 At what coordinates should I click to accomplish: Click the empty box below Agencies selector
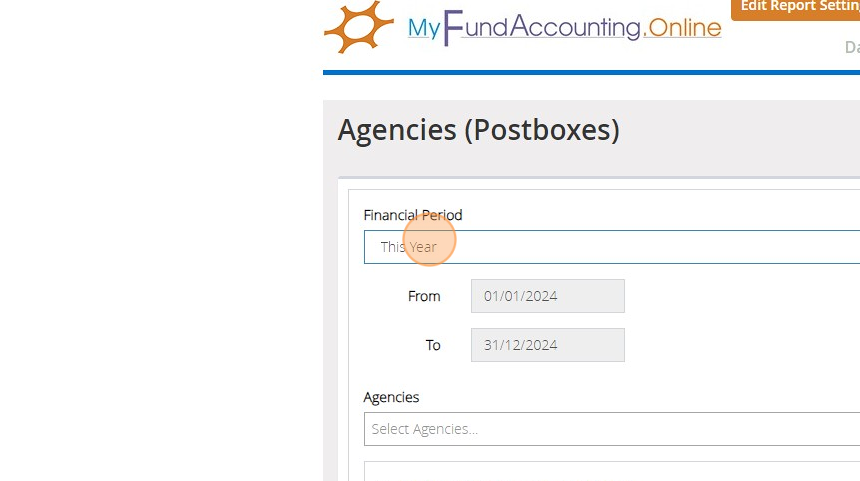coord(610,471)
